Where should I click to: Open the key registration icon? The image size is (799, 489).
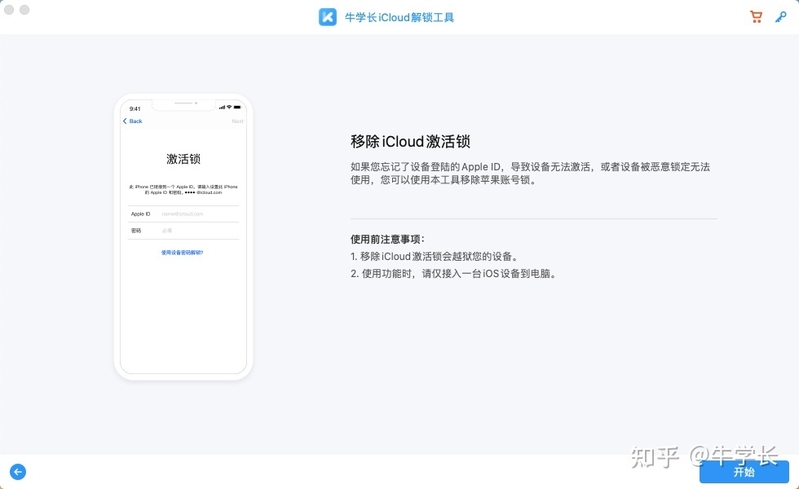pos(781,17)
